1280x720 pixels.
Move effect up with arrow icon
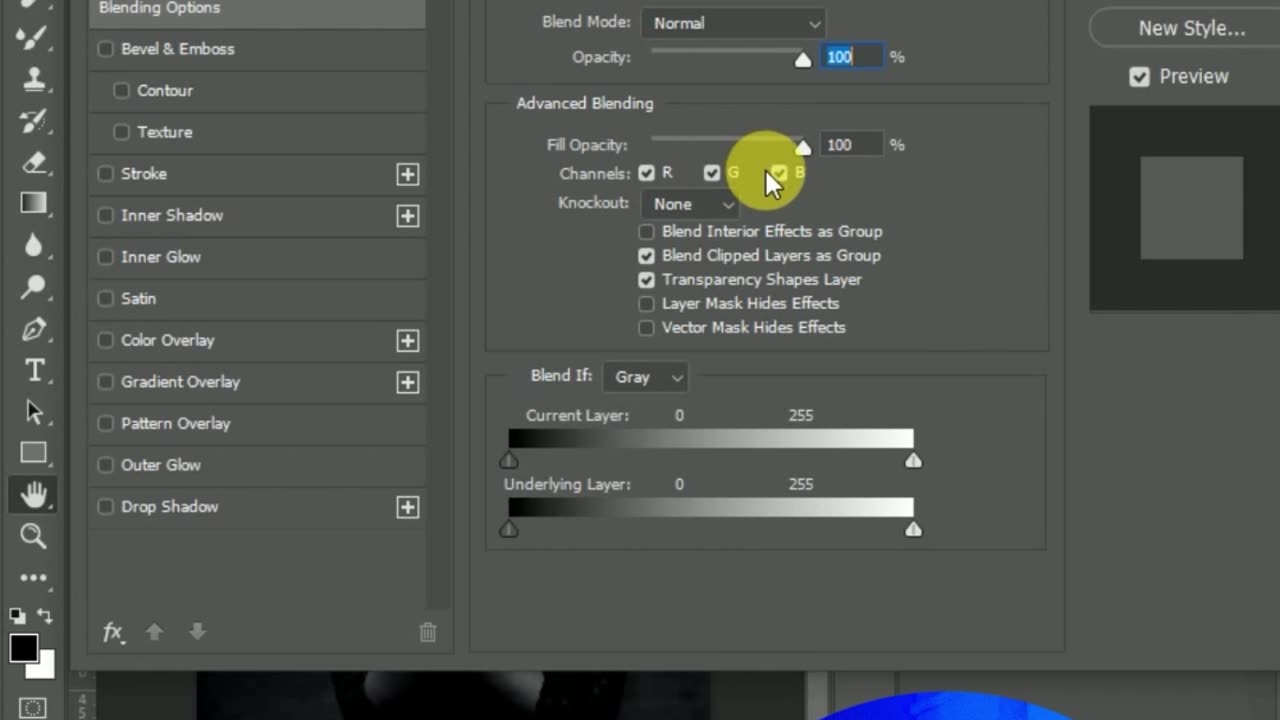(x=154, y=632)
